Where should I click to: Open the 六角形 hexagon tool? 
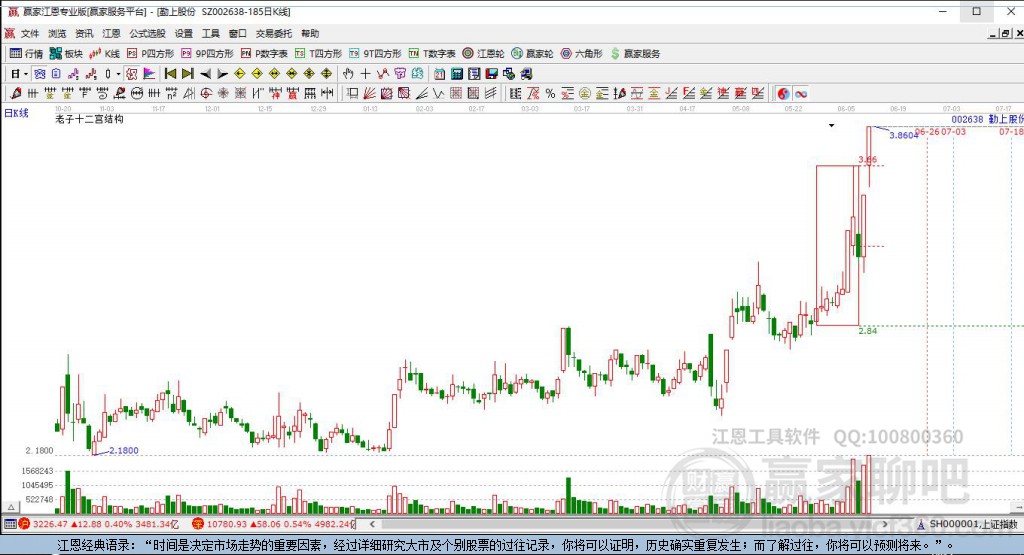click(581, 54)
